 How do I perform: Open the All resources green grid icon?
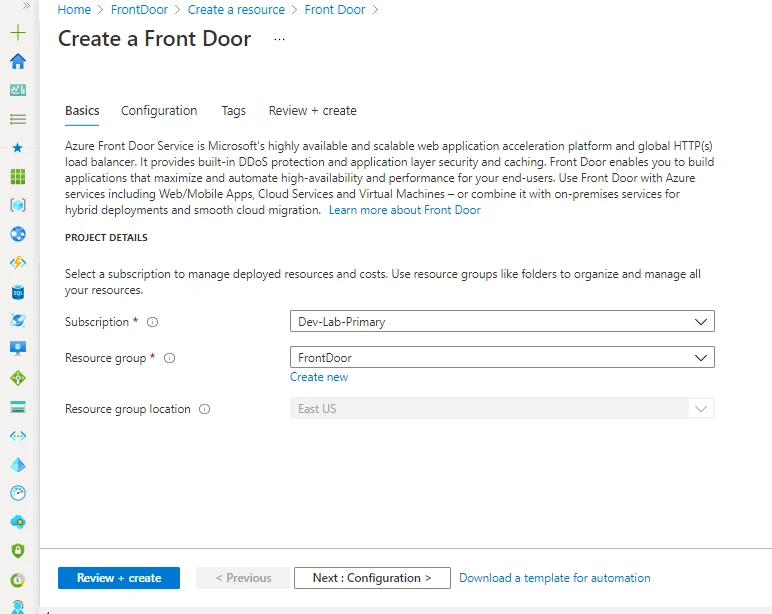(x=17, y=177)
